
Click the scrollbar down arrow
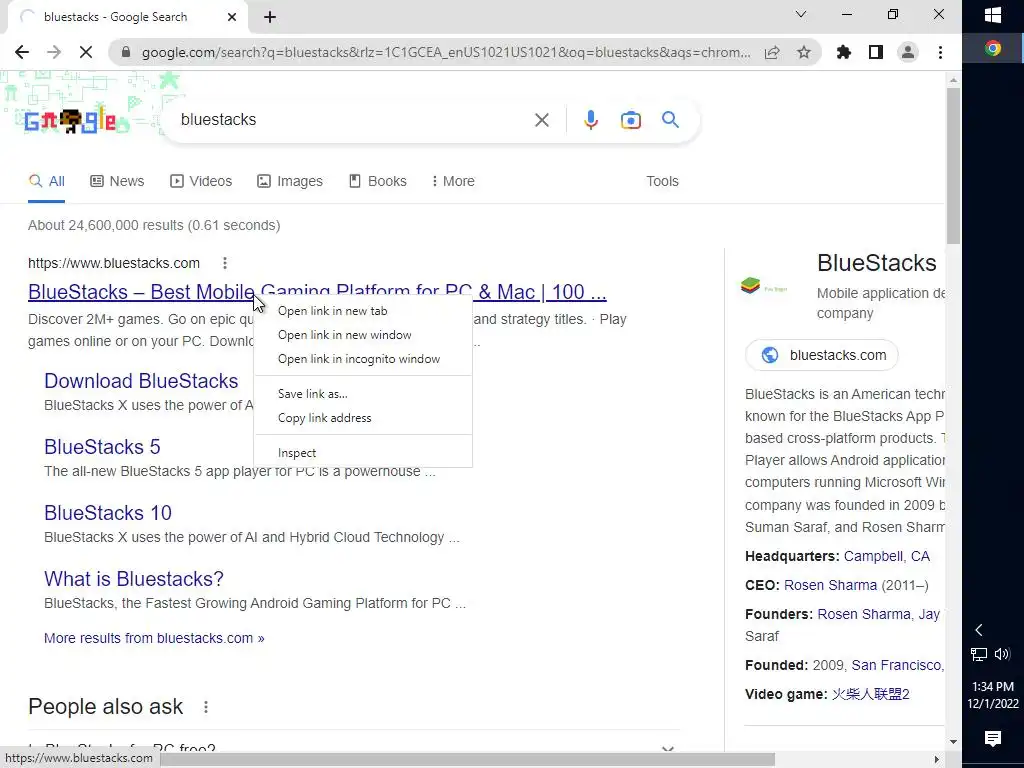pos(953,742)
